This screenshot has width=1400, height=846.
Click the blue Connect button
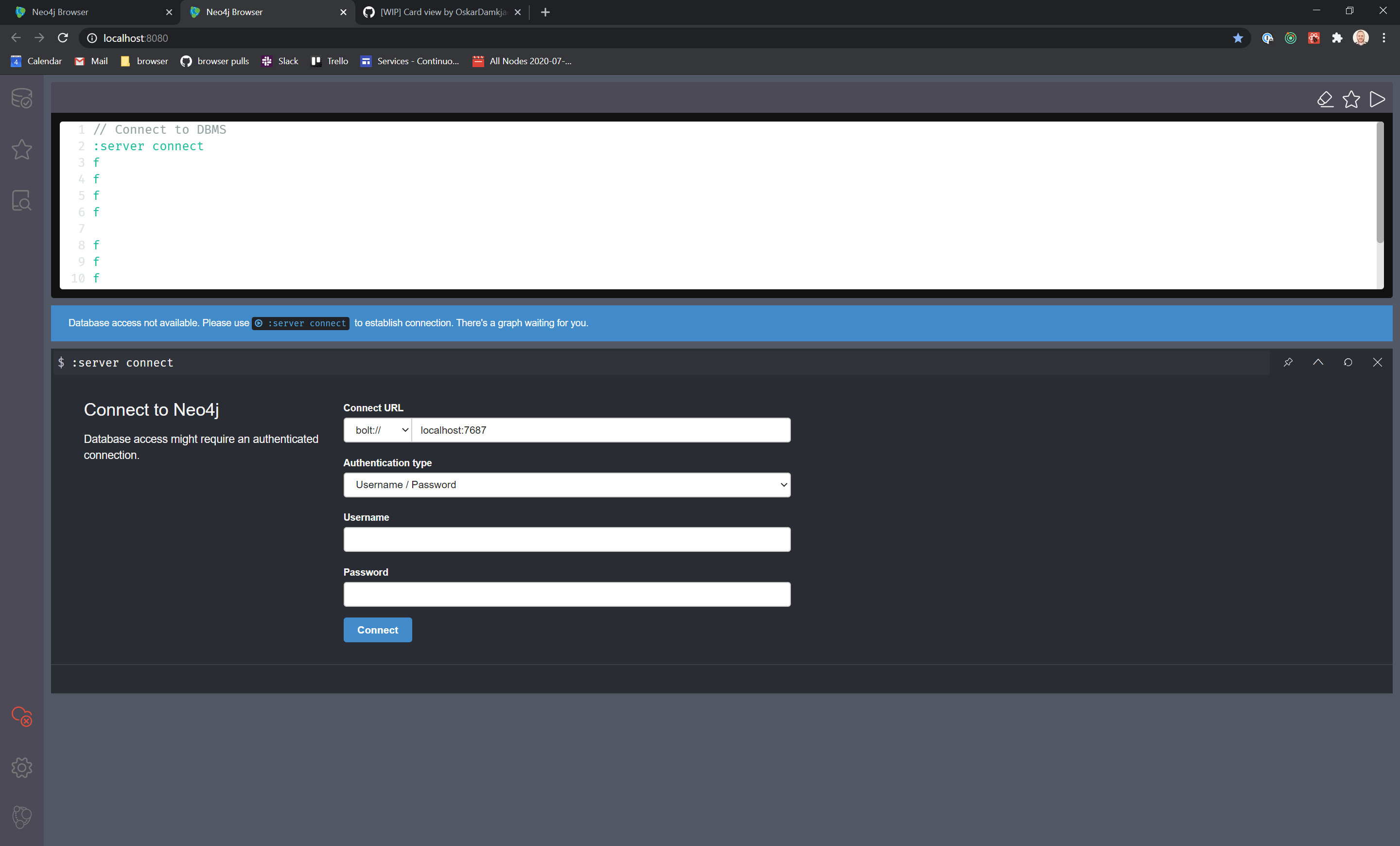(x=377, y=630)
